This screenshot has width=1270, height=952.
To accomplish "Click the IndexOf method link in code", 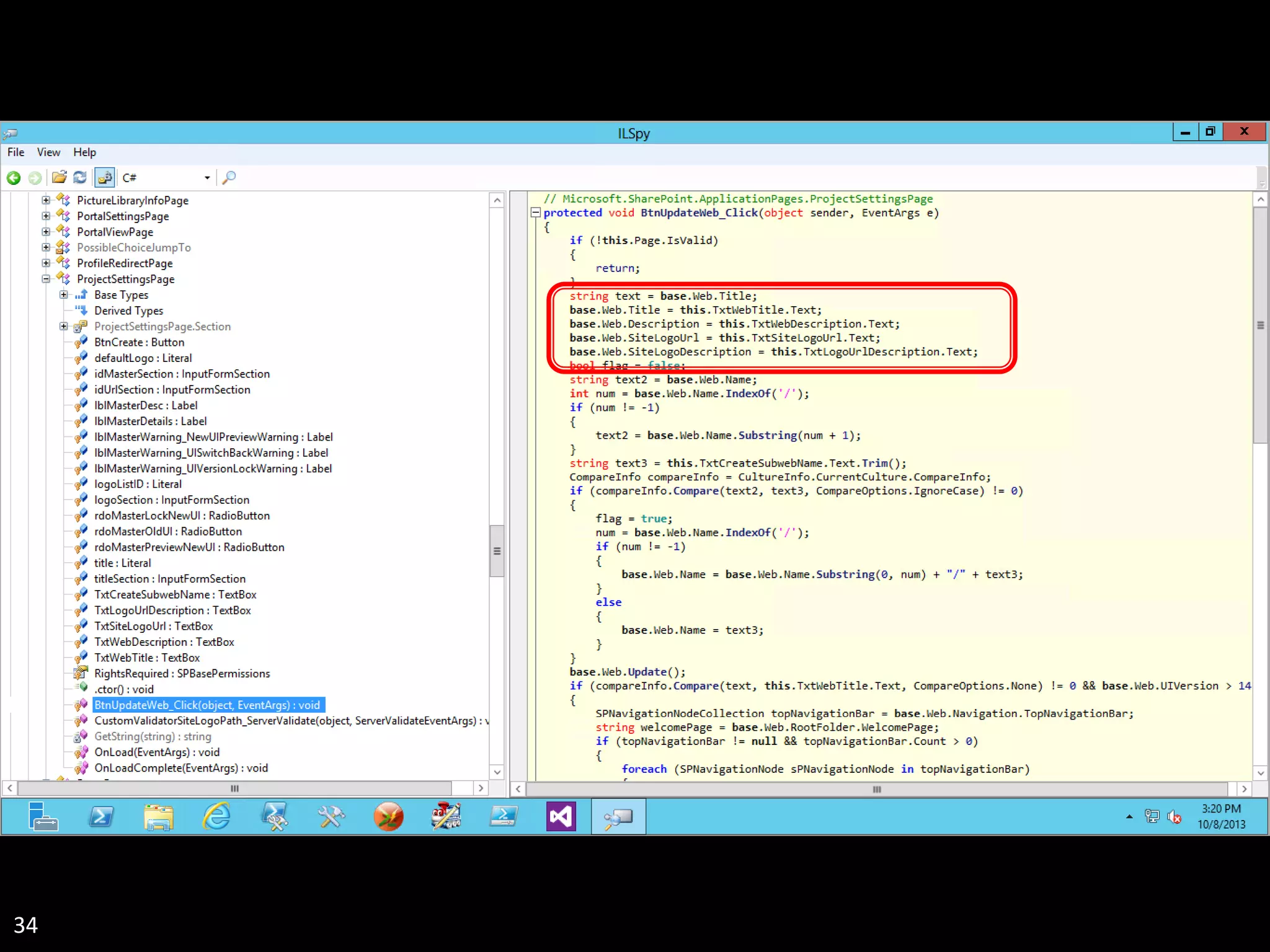I will (748, 394).
